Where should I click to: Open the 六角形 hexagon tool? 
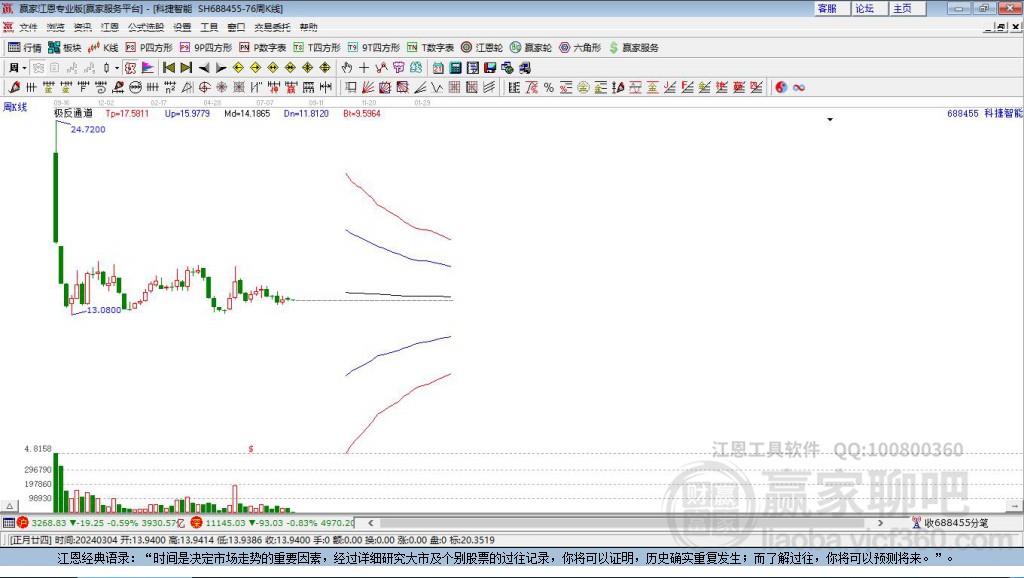[x=580, y=48]
